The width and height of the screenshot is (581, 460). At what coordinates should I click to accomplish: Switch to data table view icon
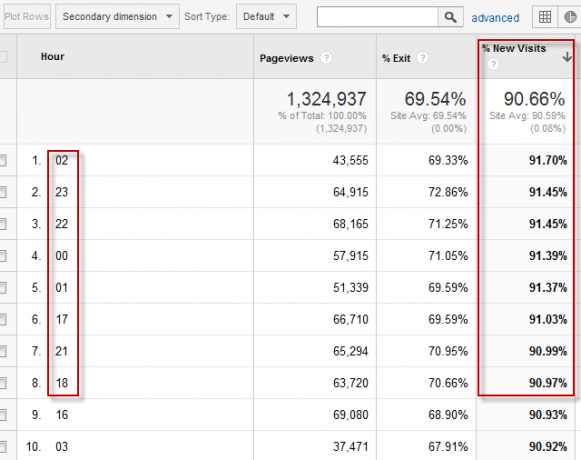click(544, 17)
